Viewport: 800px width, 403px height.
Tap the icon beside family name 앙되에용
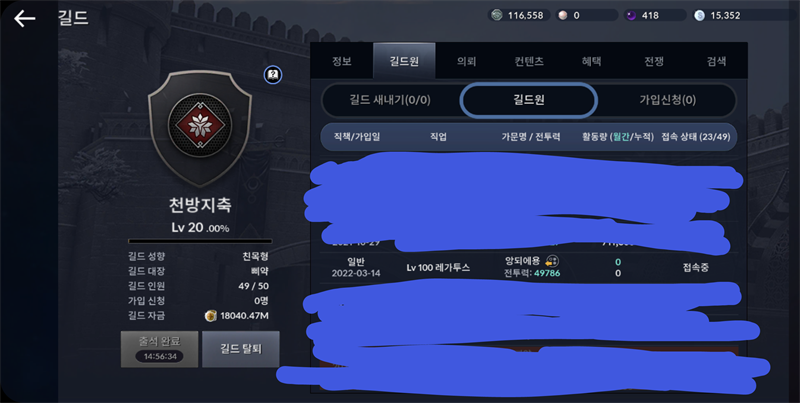point(552,261)
